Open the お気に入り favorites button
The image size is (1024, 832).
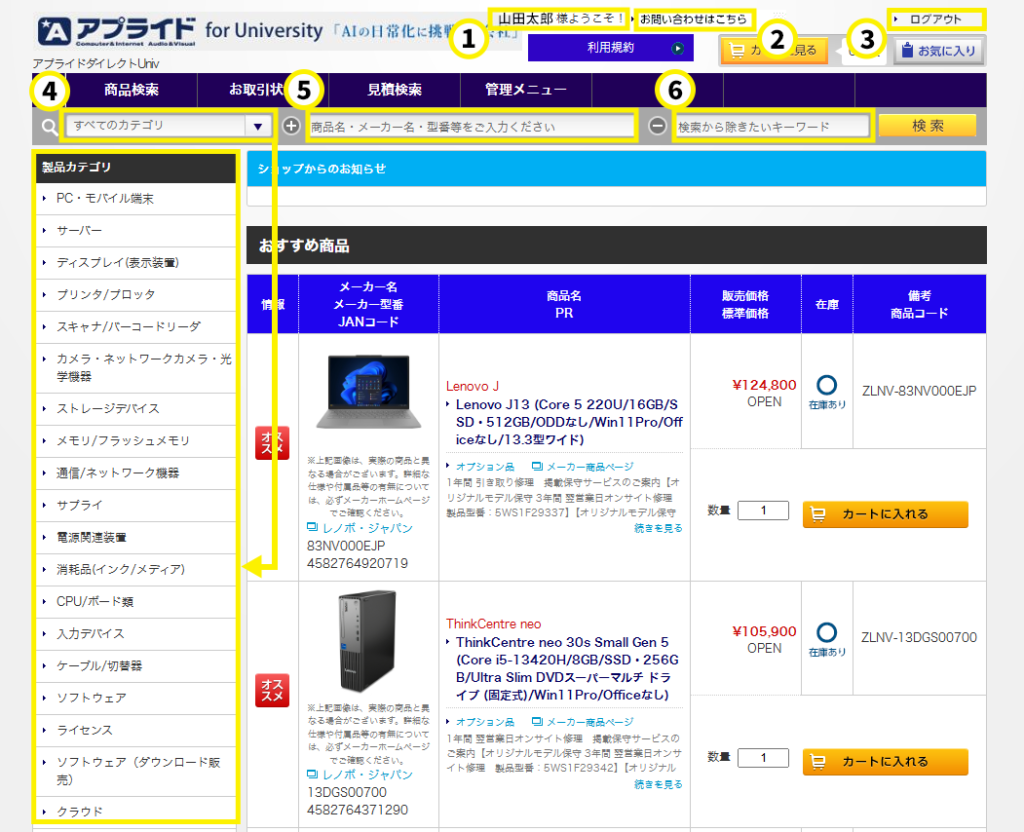tap(937, 49)
